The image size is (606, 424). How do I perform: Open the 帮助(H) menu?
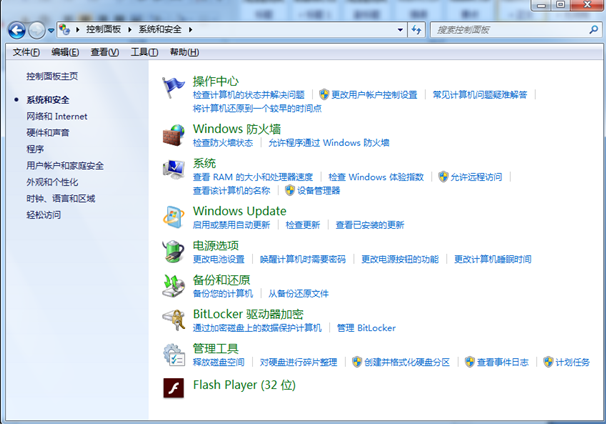[184, 52]
